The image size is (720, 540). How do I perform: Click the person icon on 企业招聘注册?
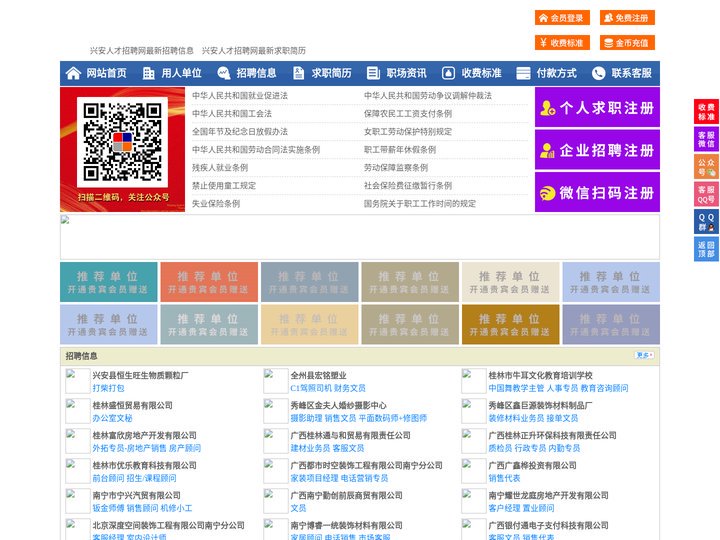[547, 150]
